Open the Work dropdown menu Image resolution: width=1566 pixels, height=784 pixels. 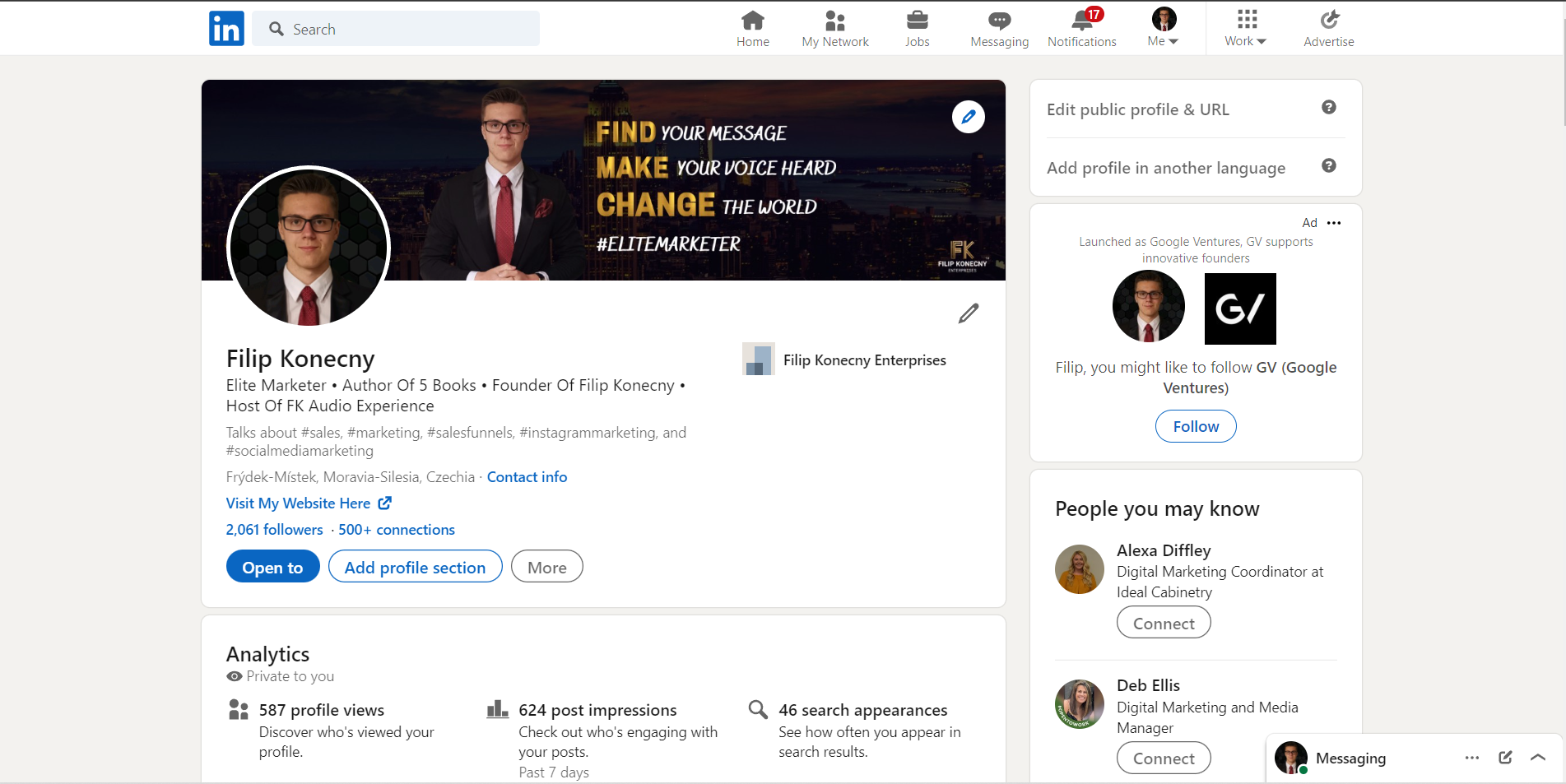[x=1244, y=27]
